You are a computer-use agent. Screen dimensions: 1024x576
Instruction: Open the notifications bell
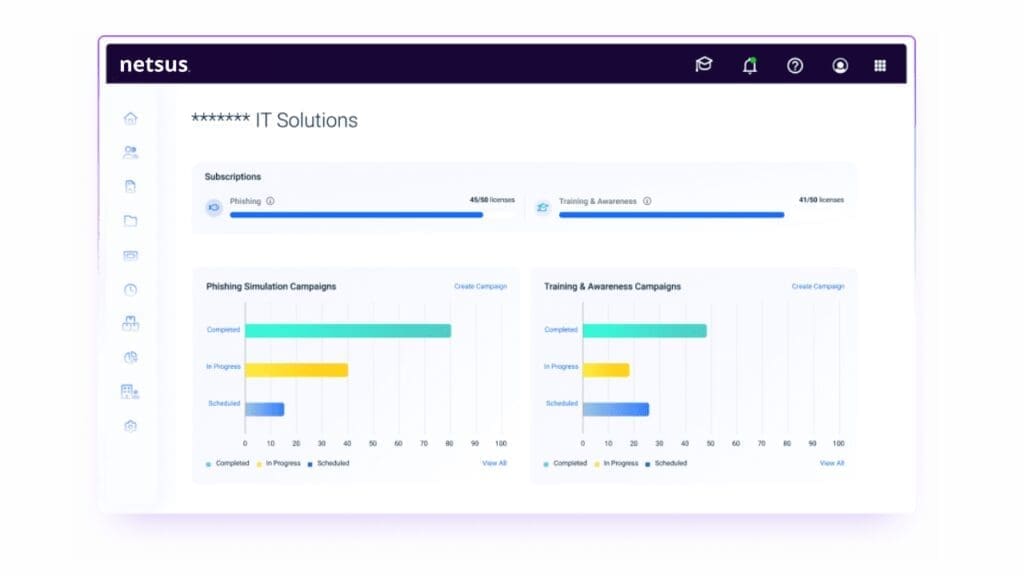(750, 65)
